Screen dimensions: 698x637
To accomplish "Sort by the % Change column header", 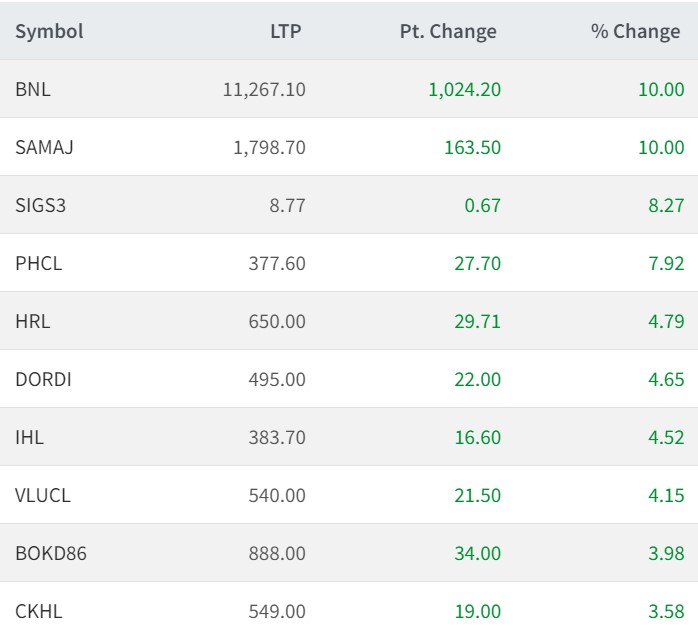I will tap(635, 31).
